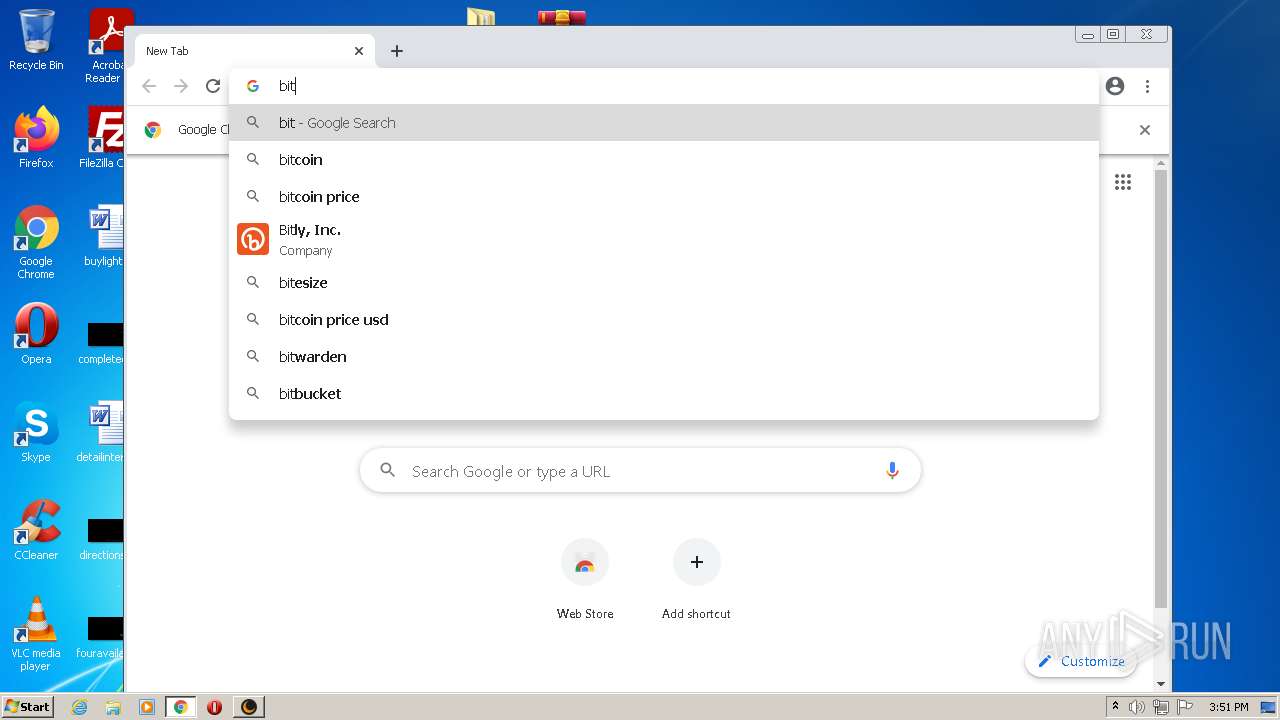This screenshot has width=1280, height=720.
Task: Open FileZilla Client desktop shortcut
Action: (103, 137)
